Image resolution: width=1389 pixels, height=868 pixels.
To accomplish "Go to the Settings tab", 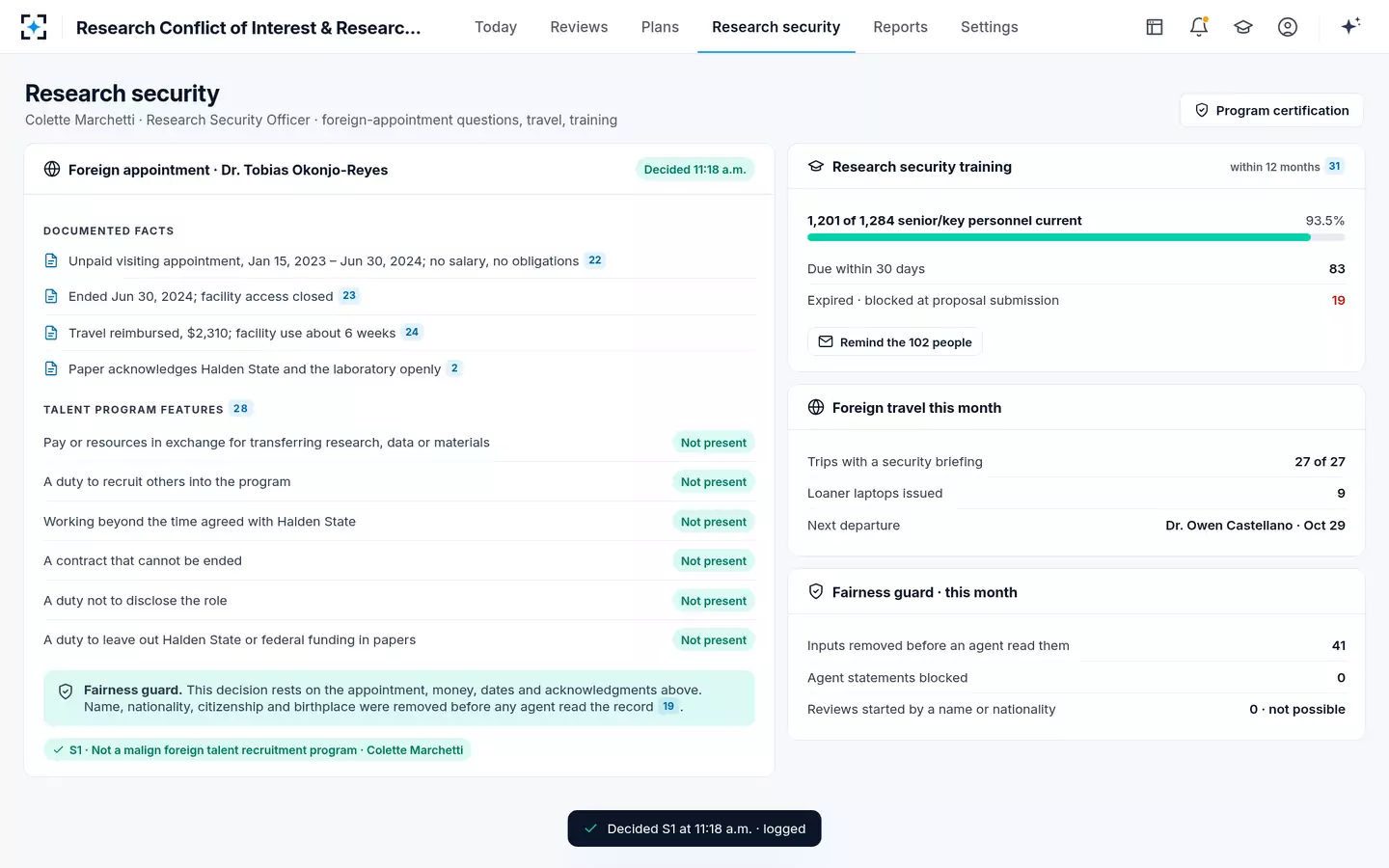I will (x=989, y=27).
